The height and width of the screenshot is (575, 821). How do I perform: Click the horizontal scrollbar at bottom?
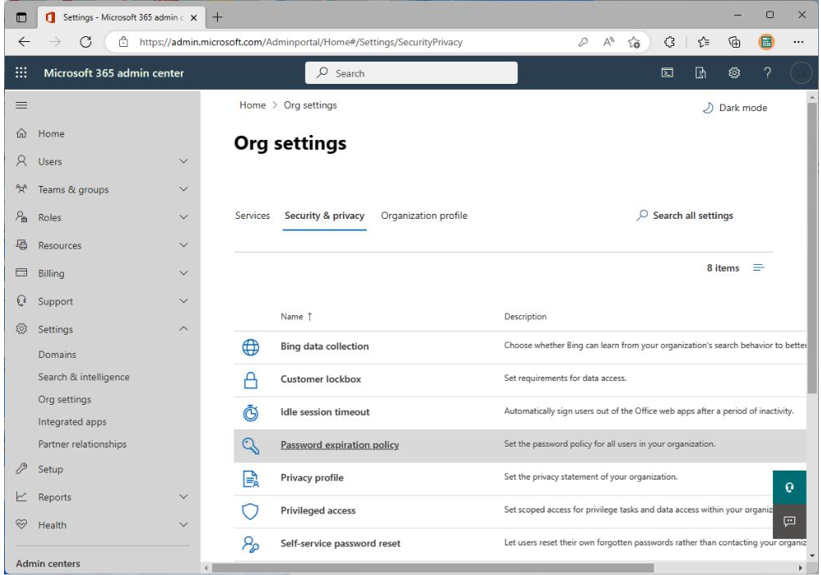[433, 568]
